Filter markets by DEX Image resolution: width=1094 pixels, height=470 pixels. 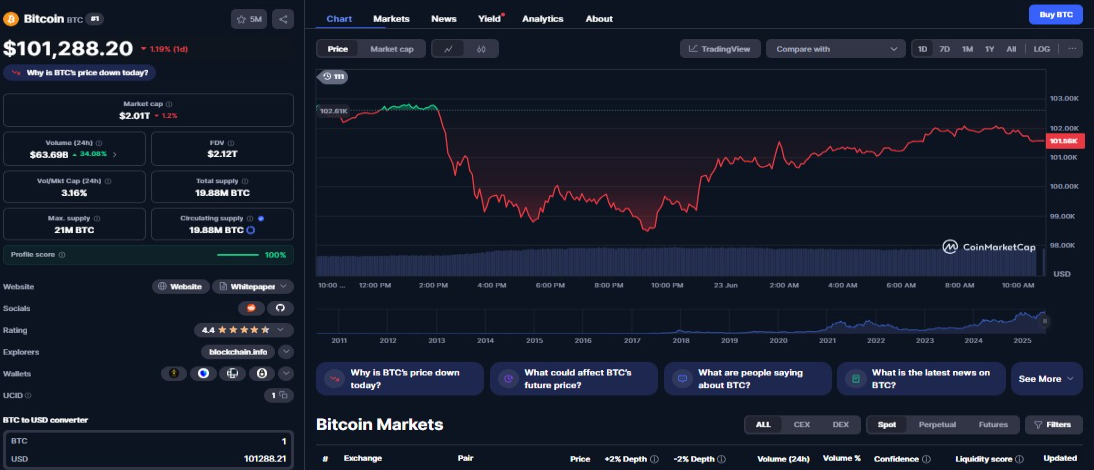841,425
